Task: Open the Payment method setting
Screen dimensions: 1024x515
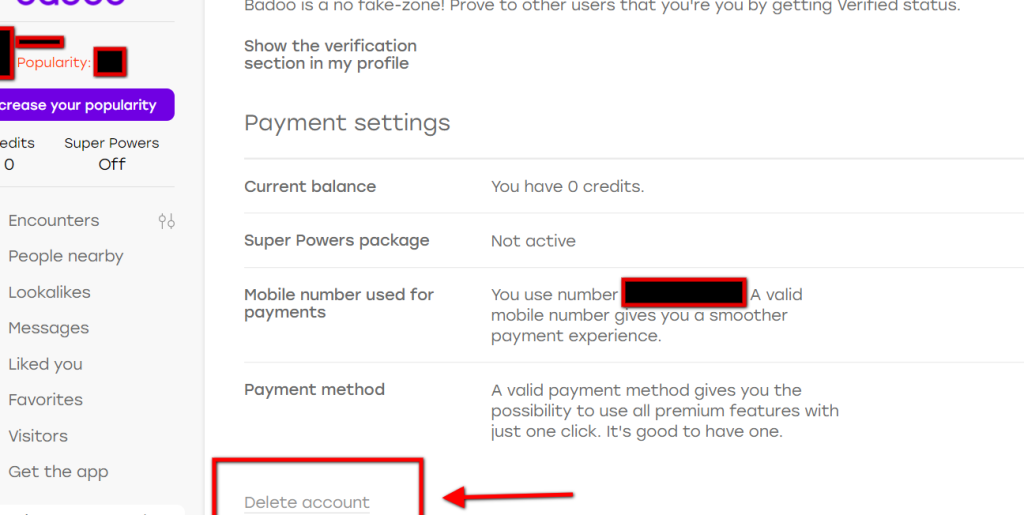Action: point(314,390)
